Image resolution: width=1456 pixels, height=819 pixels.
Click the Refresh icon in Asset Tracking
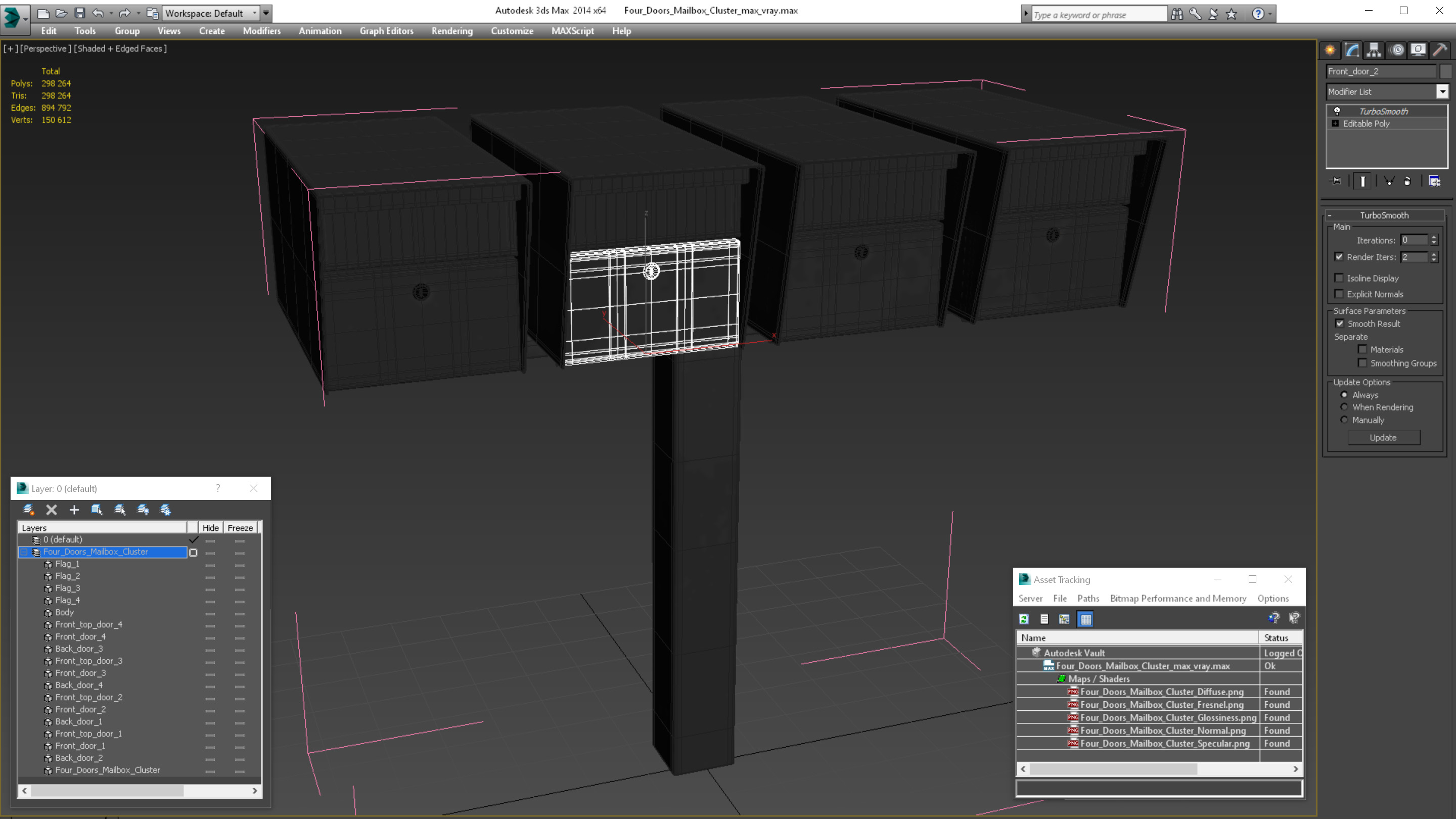point(1024,619)
